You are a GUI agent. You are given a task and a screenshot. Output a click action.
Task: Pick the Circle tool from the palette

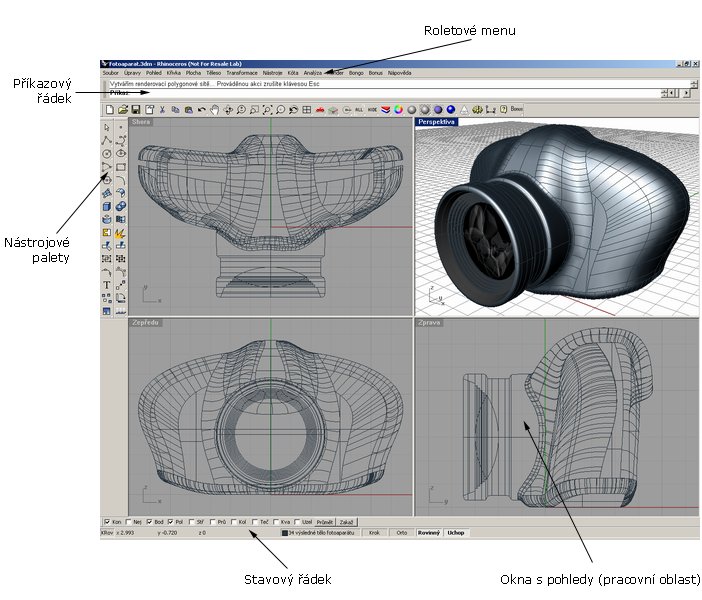click(107, 154)
